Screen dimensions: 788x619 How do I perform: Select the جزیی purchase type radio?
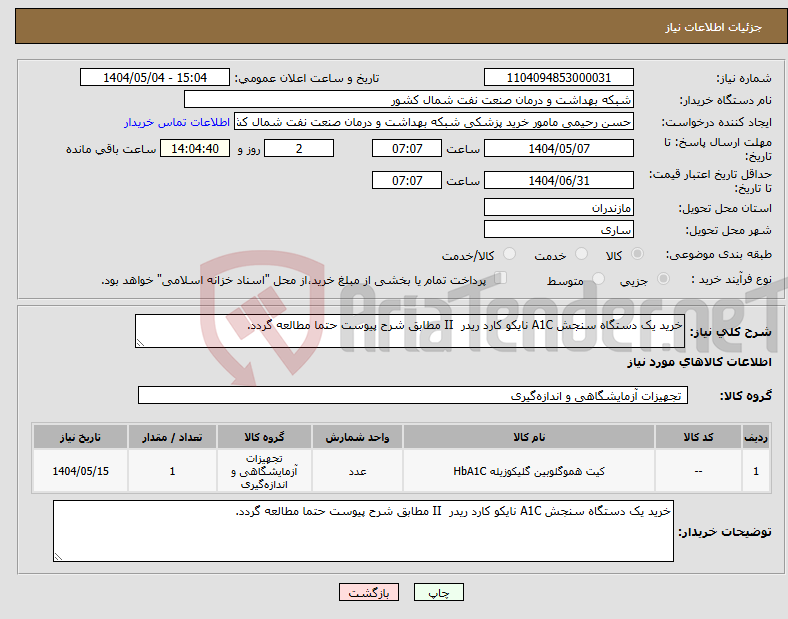coord(663,279)
